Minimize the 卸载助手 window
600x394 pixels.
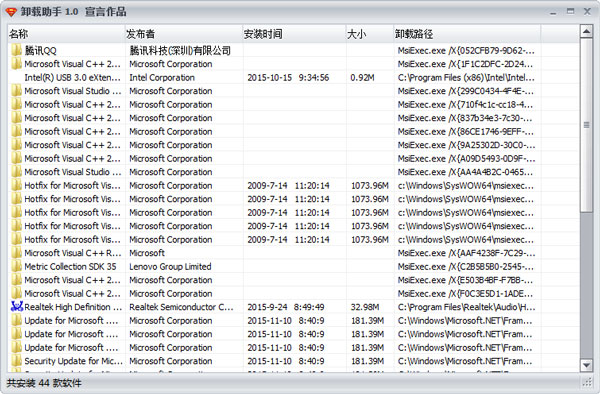coord(553,12)
